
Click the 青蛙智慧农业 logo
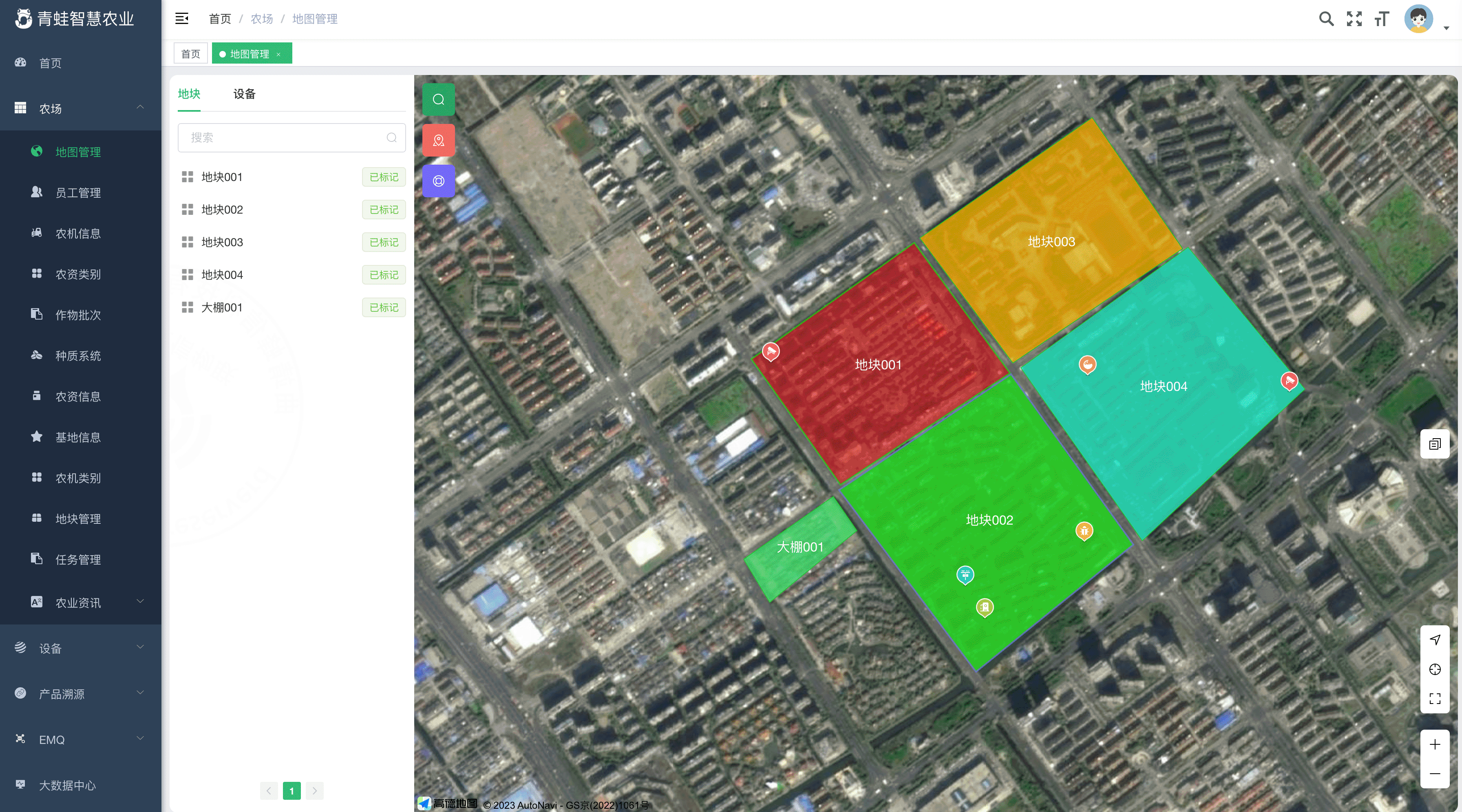(75, 19)
